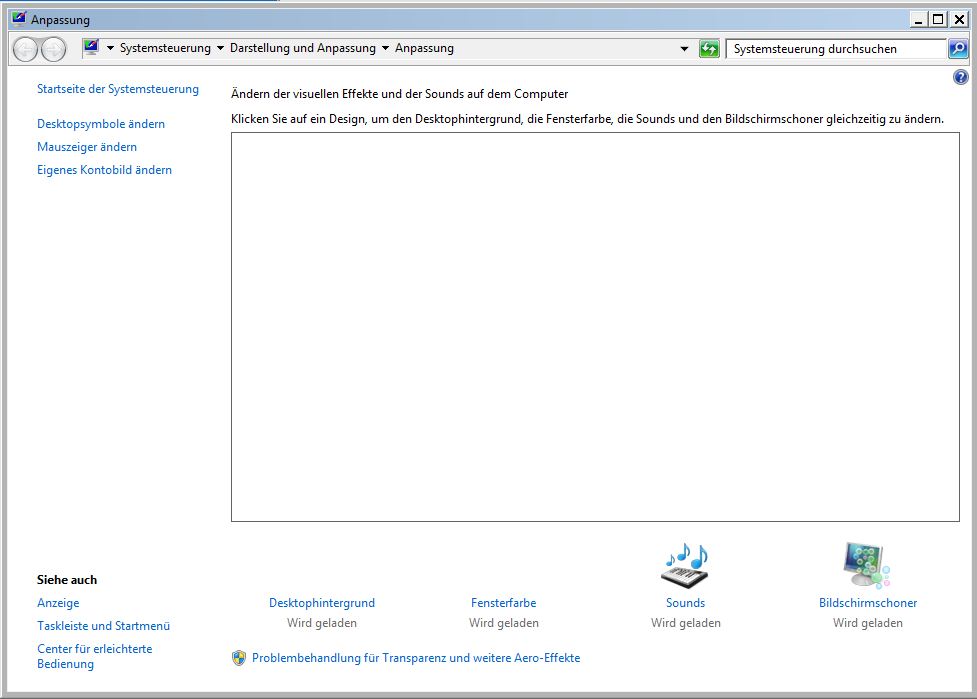
Task: Close the Anpassung window
Action: [x=959, y=19]
